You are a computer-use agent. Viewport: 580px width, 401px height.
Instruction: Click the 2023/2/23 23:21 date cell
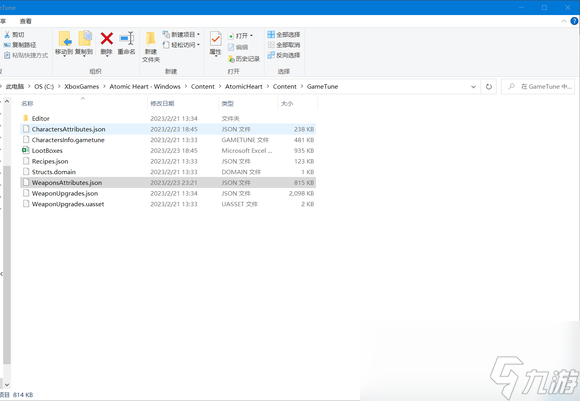pos(174,183)
